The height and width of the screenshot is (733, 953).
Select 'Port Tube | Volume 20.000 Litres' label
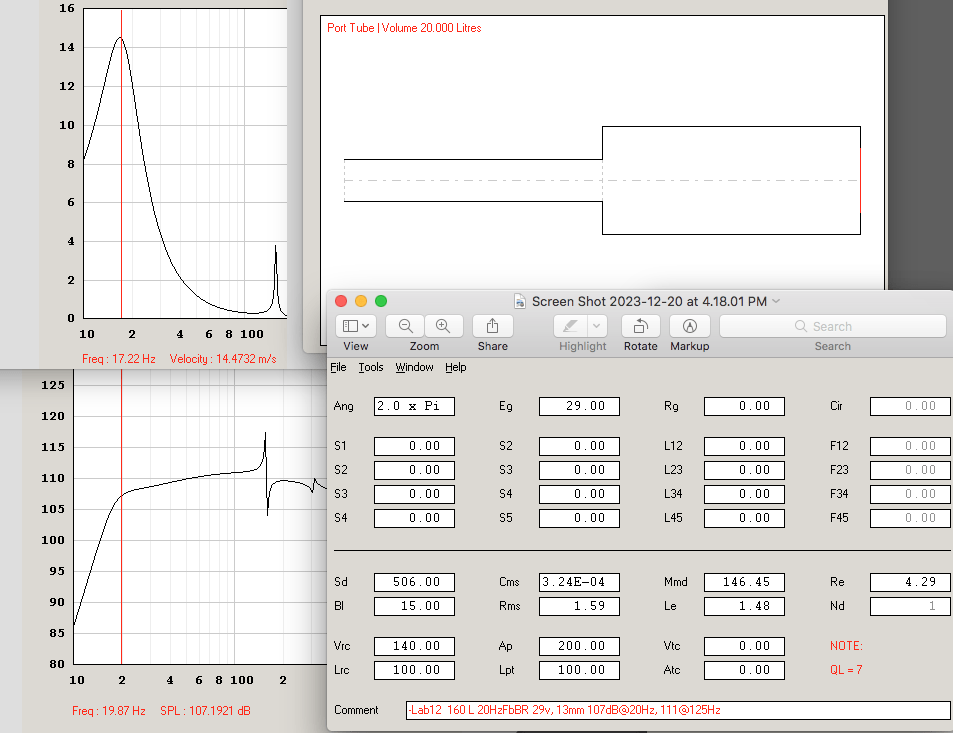(404, 28)
